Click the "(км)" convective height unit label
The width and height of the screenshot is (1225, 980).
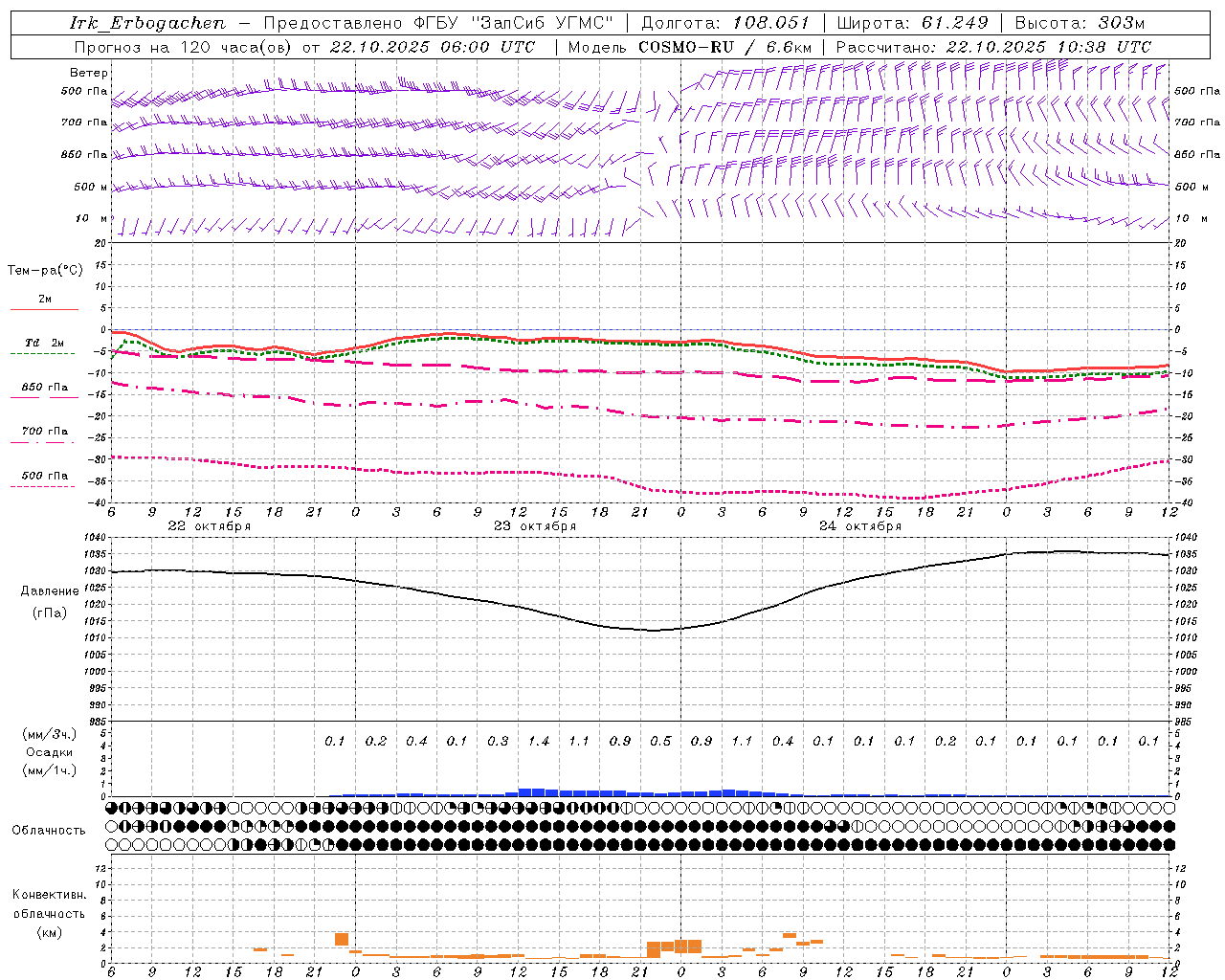point(49,932)
